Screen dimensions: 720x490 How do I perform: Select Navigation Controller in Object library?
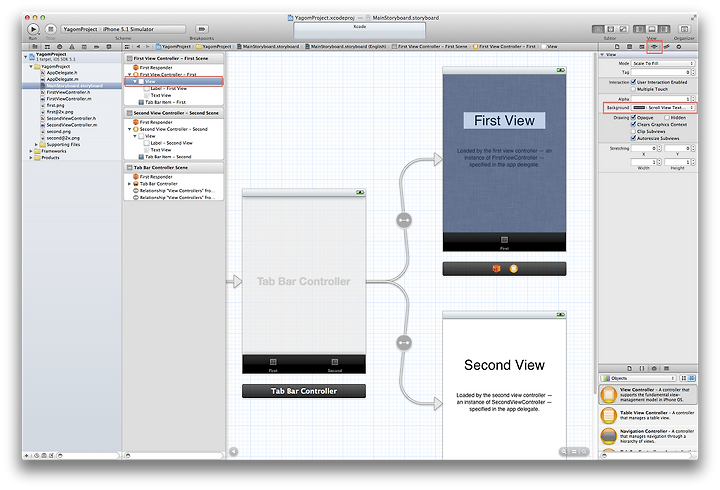648,435
